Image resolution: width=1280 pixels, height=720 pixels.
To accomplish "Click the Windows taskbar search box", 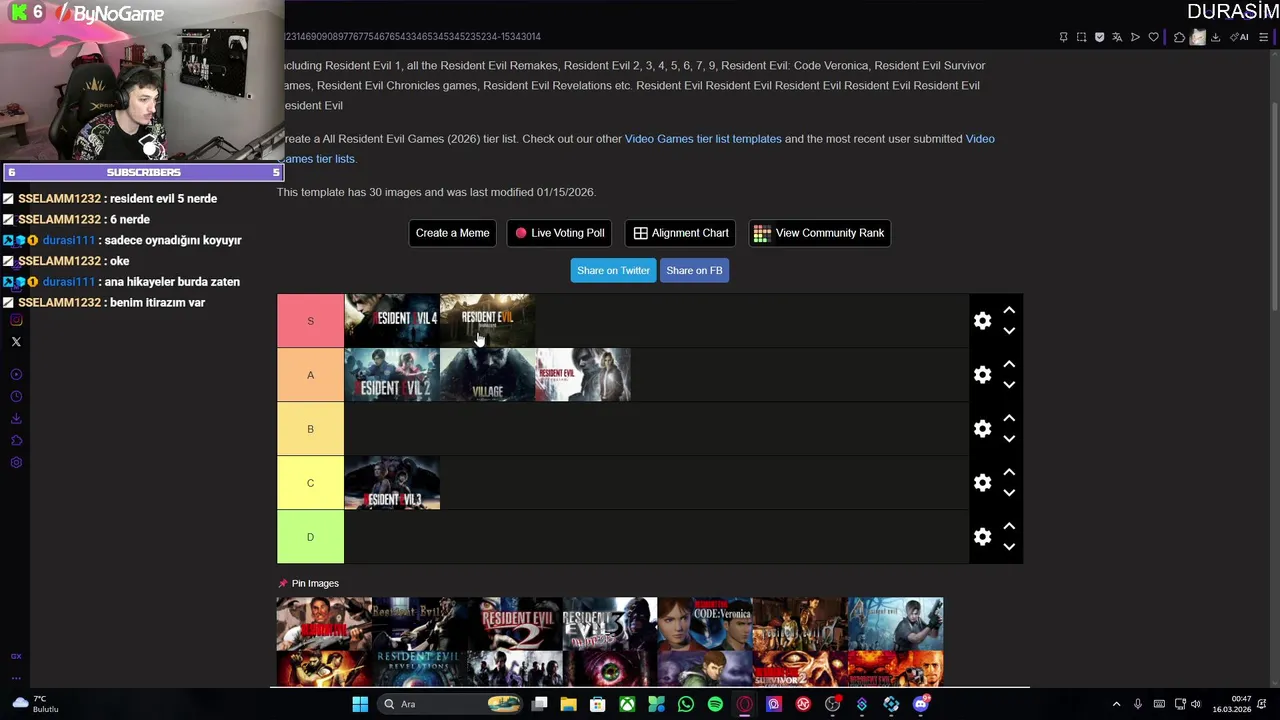I will [450, 704].
